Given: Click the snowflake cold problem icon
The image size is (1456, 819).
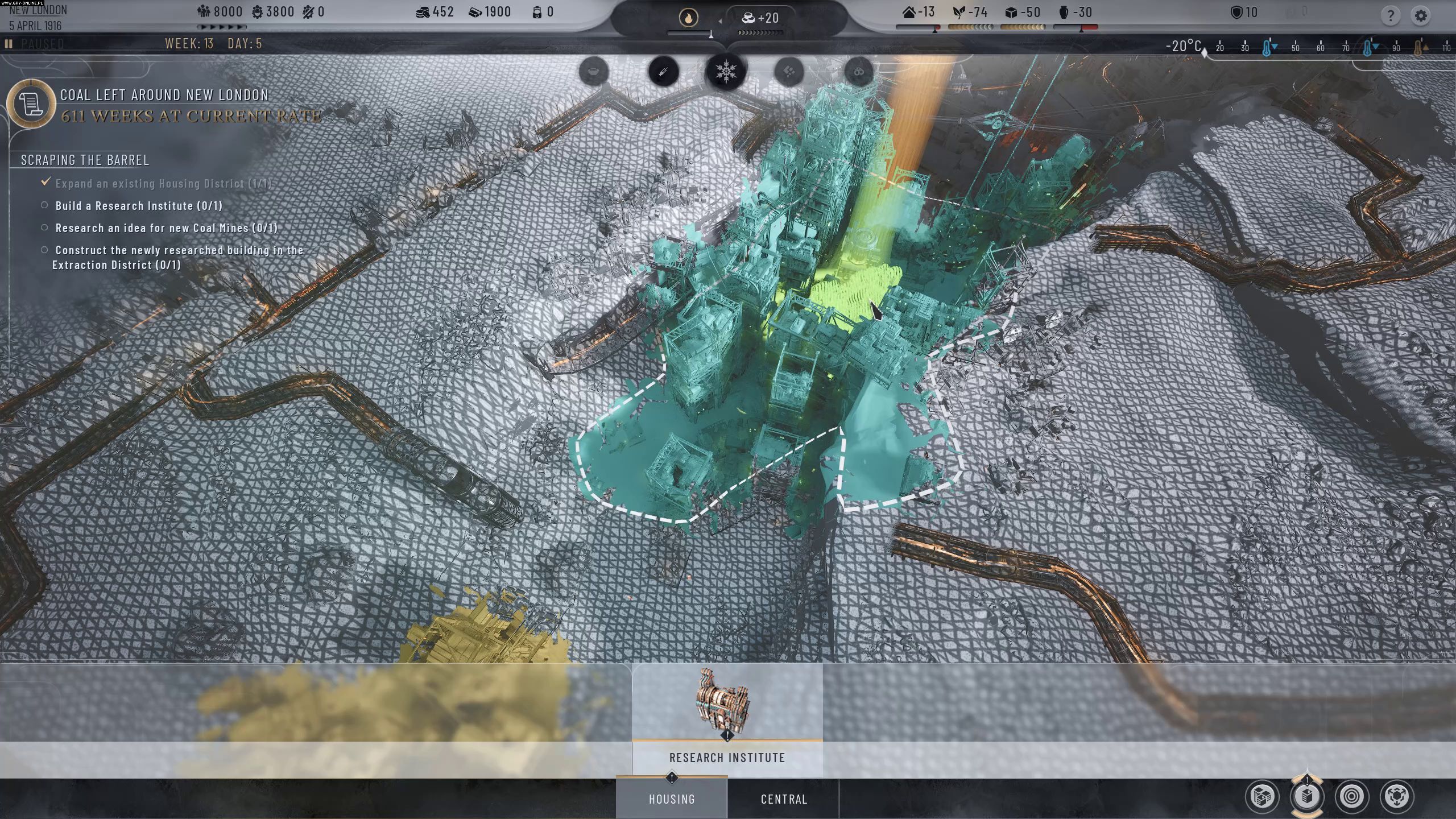Looking at the screenshot, I should click(726, 72).
